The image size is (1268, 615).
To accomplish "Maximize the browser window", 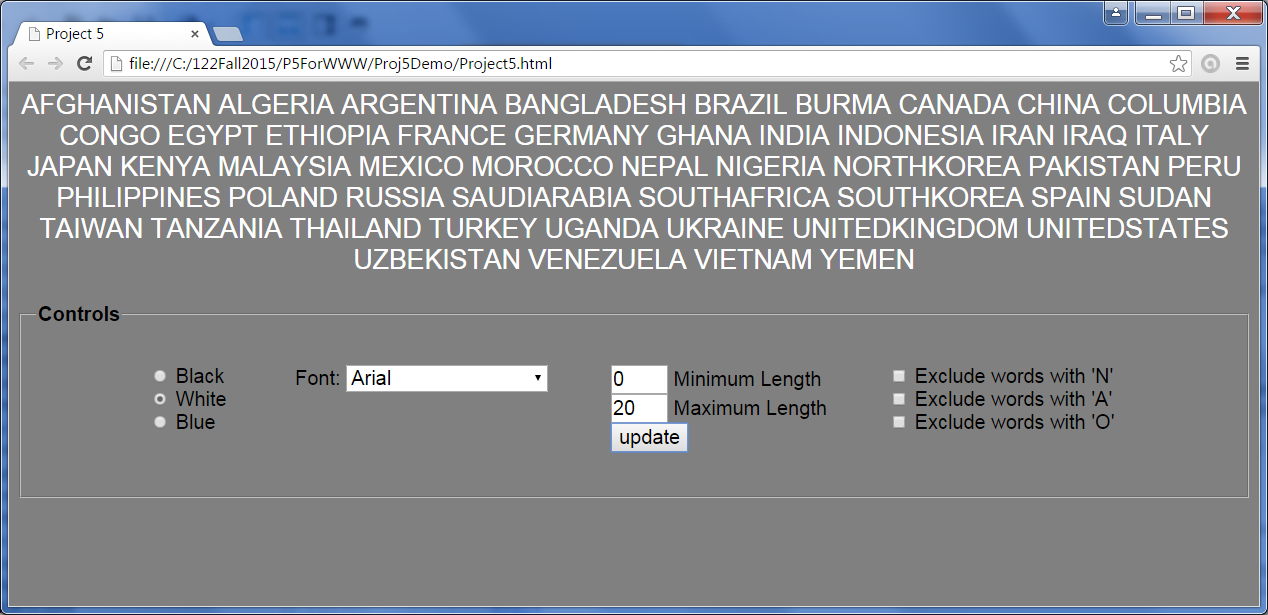I will (x=1186, y=13).
